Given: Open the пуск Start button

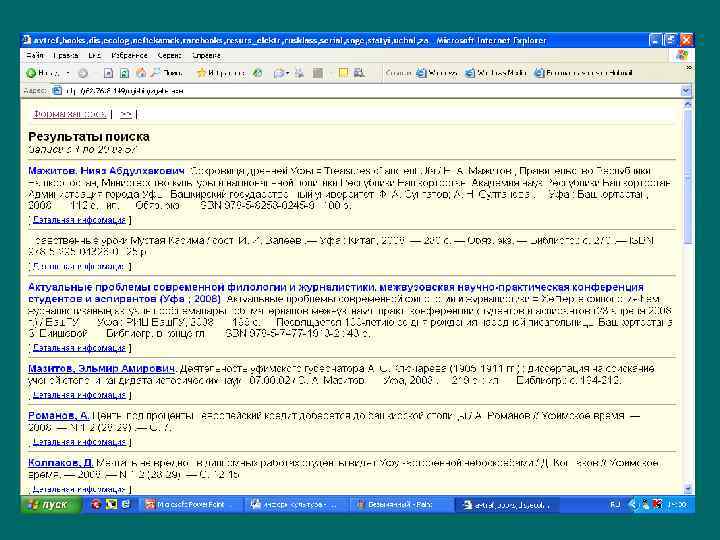Looking at the screenshot, I should (x=51, y=505).
